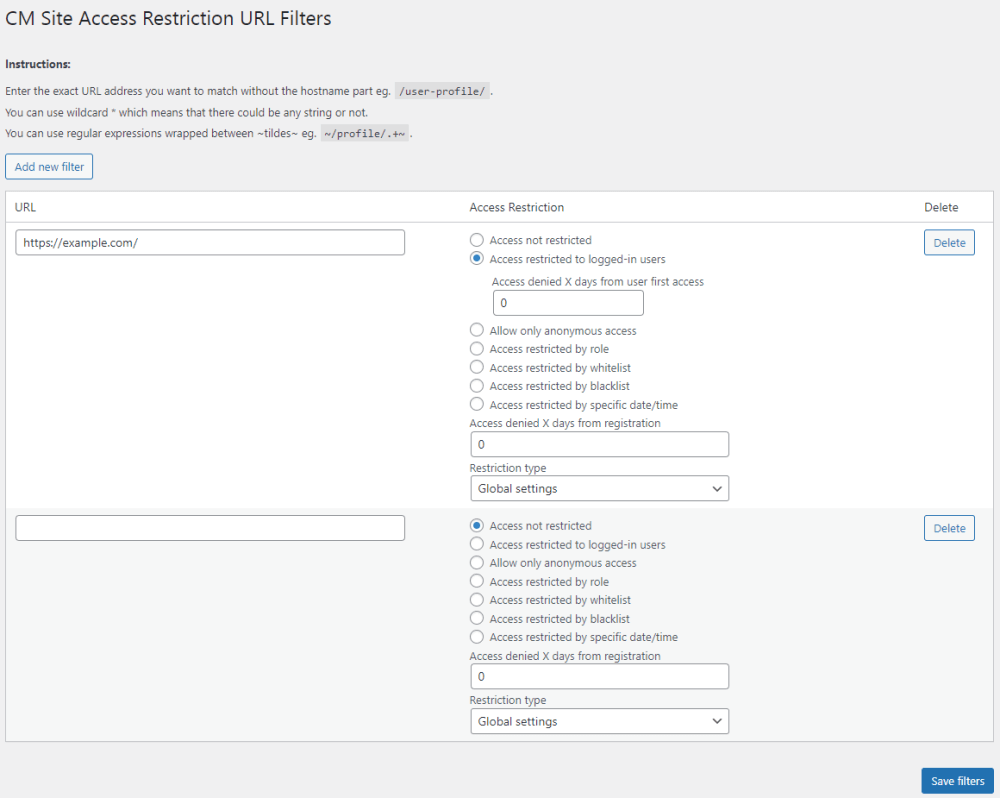1000x798 pixels.
Task: Focus the empty URL field in second filter
Action: pyautogui.click(x=210, y=528)
